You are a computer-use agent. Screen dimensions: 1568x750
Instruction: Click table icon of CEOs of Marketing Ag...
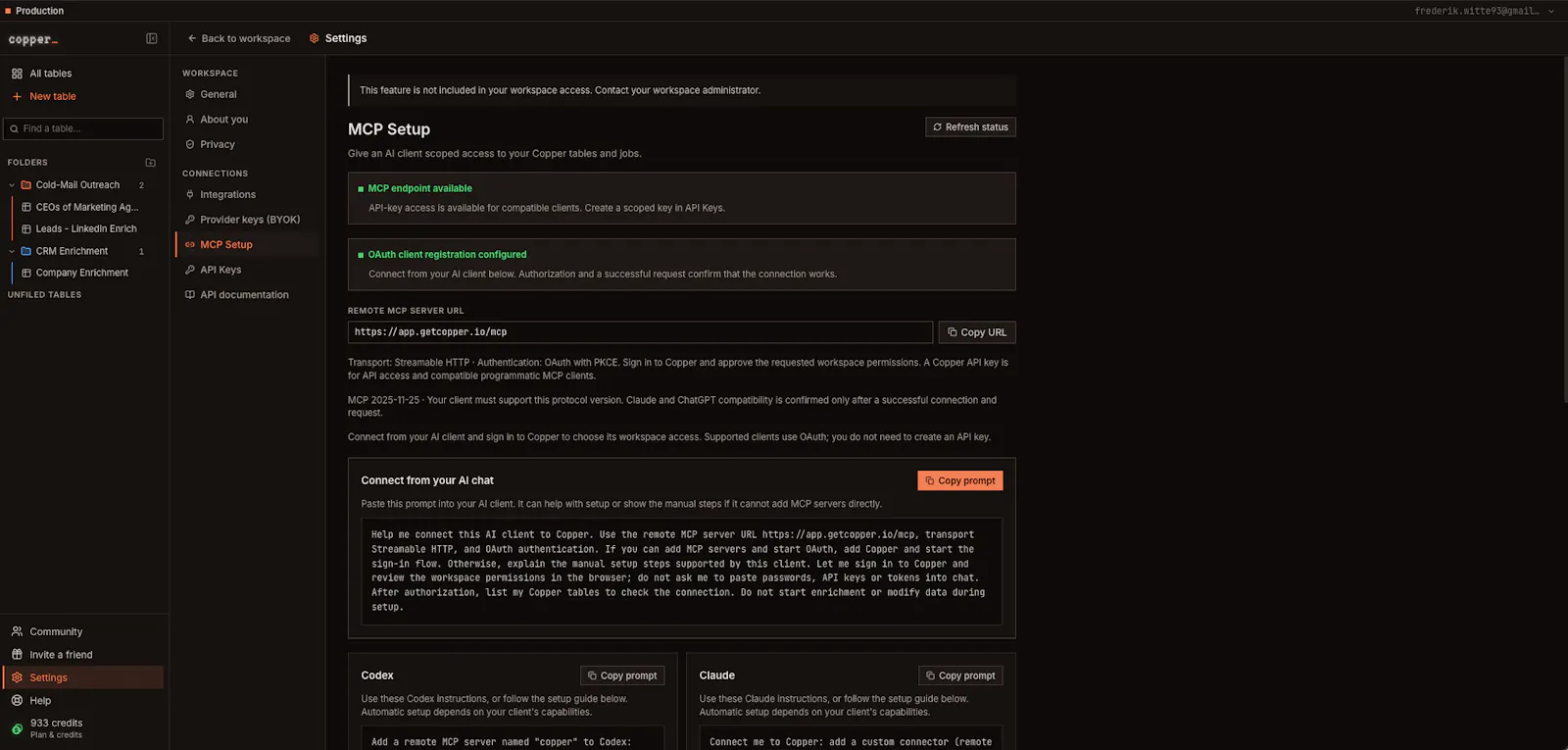[26, 207]
